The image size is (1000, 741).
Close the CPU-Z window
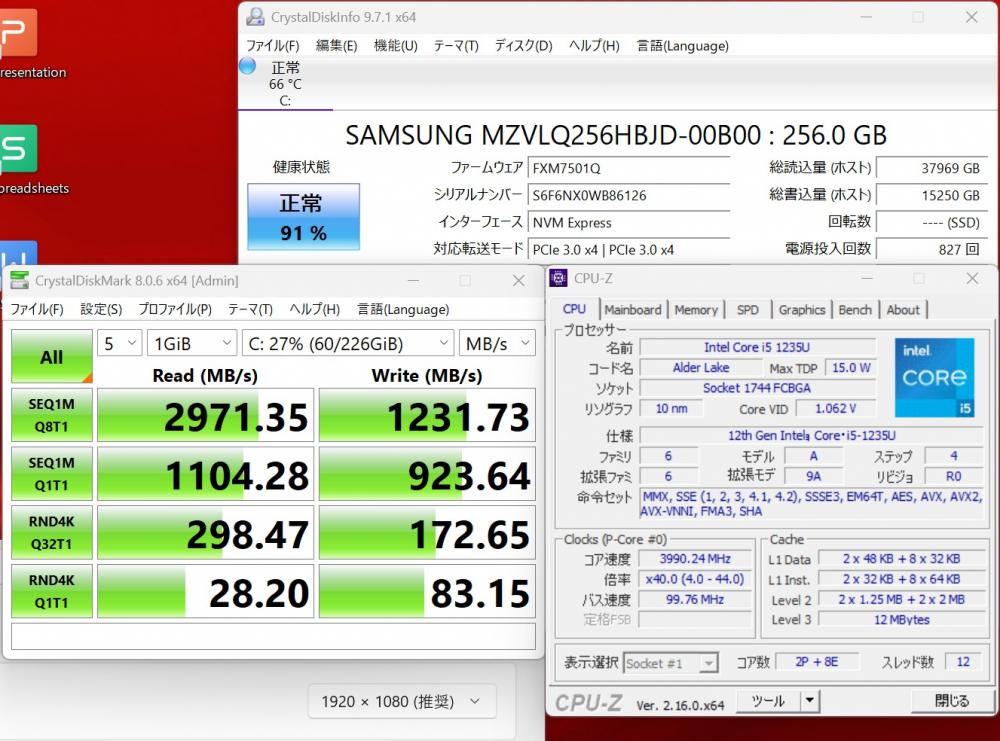[971, 279]
